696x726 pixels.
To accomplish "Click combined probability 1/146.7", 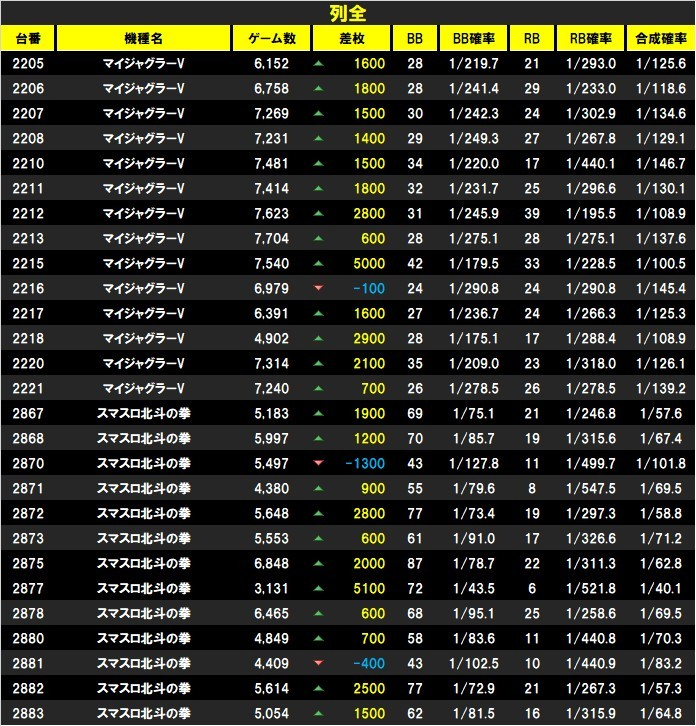I will point(661,163).
